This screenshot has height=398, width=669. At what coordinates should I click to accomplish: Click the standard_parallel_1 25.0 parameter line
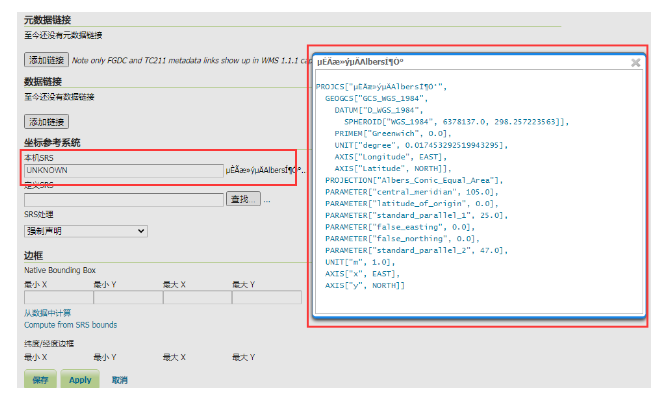click(x=416, y=215)
